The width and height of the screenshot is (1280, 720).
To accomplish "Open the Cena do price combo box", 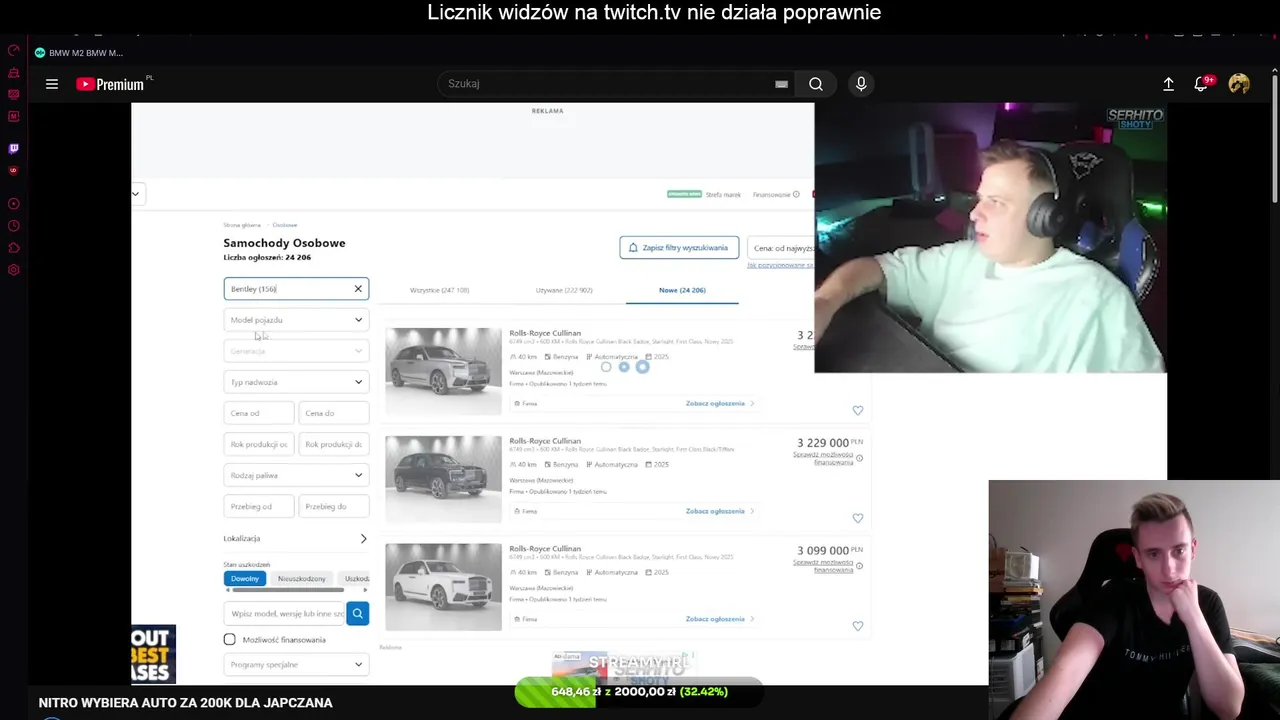I will pyautogui.click(x=333, y=413).
